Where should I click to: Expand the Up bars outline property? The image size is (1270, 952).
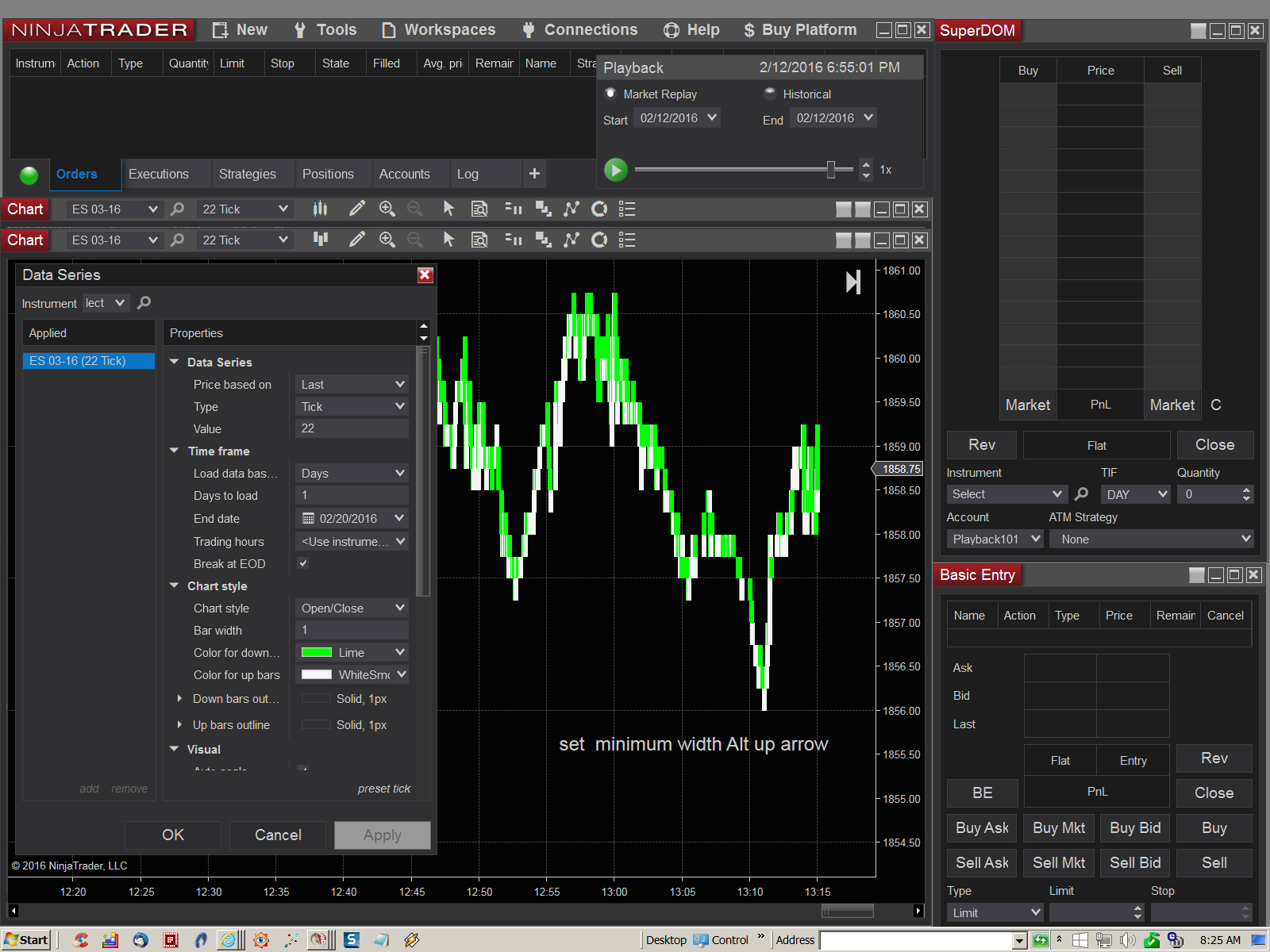click(x=180, y=724)
